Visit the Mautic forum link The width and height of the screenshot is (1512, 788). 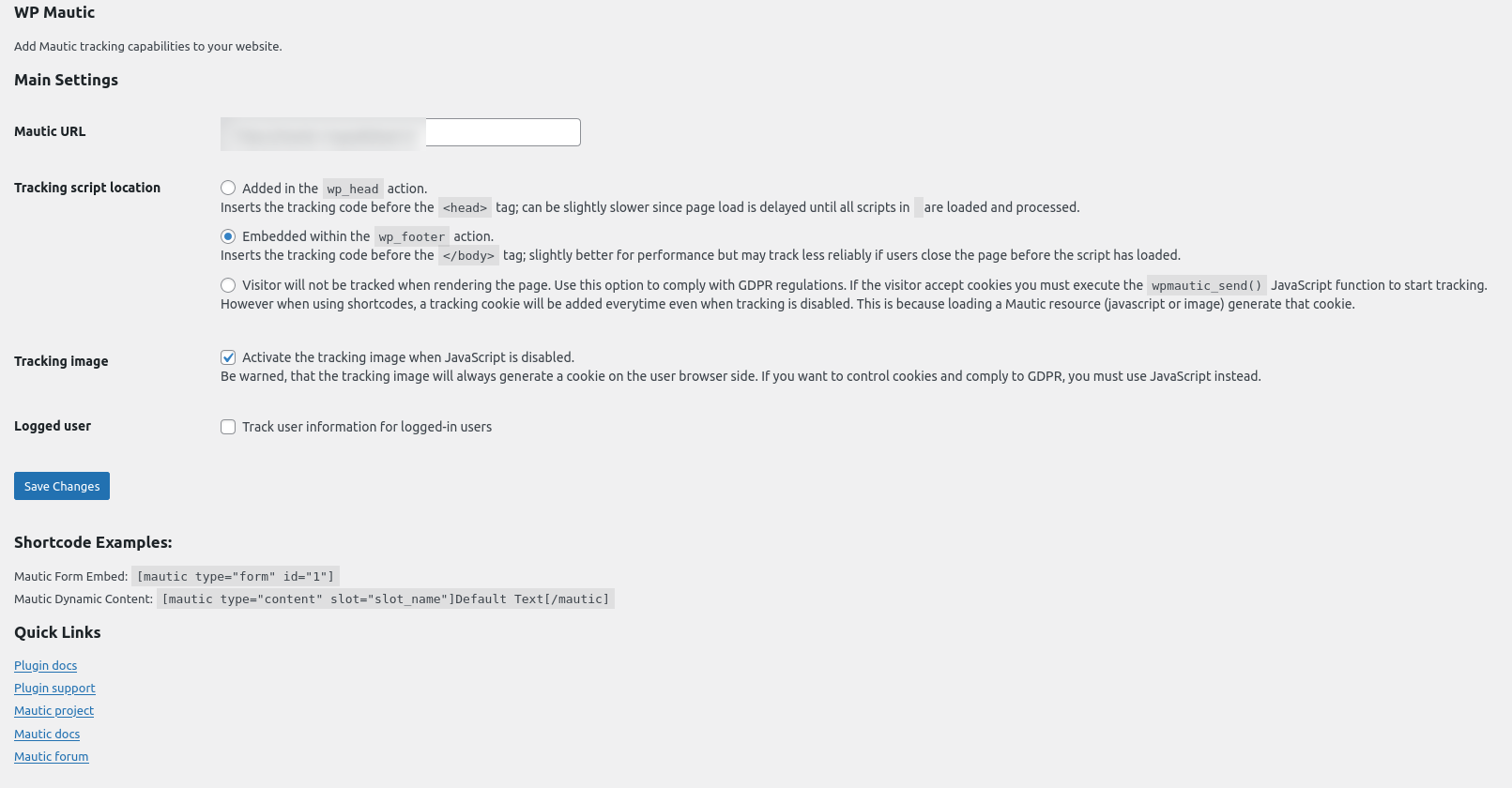51,756
